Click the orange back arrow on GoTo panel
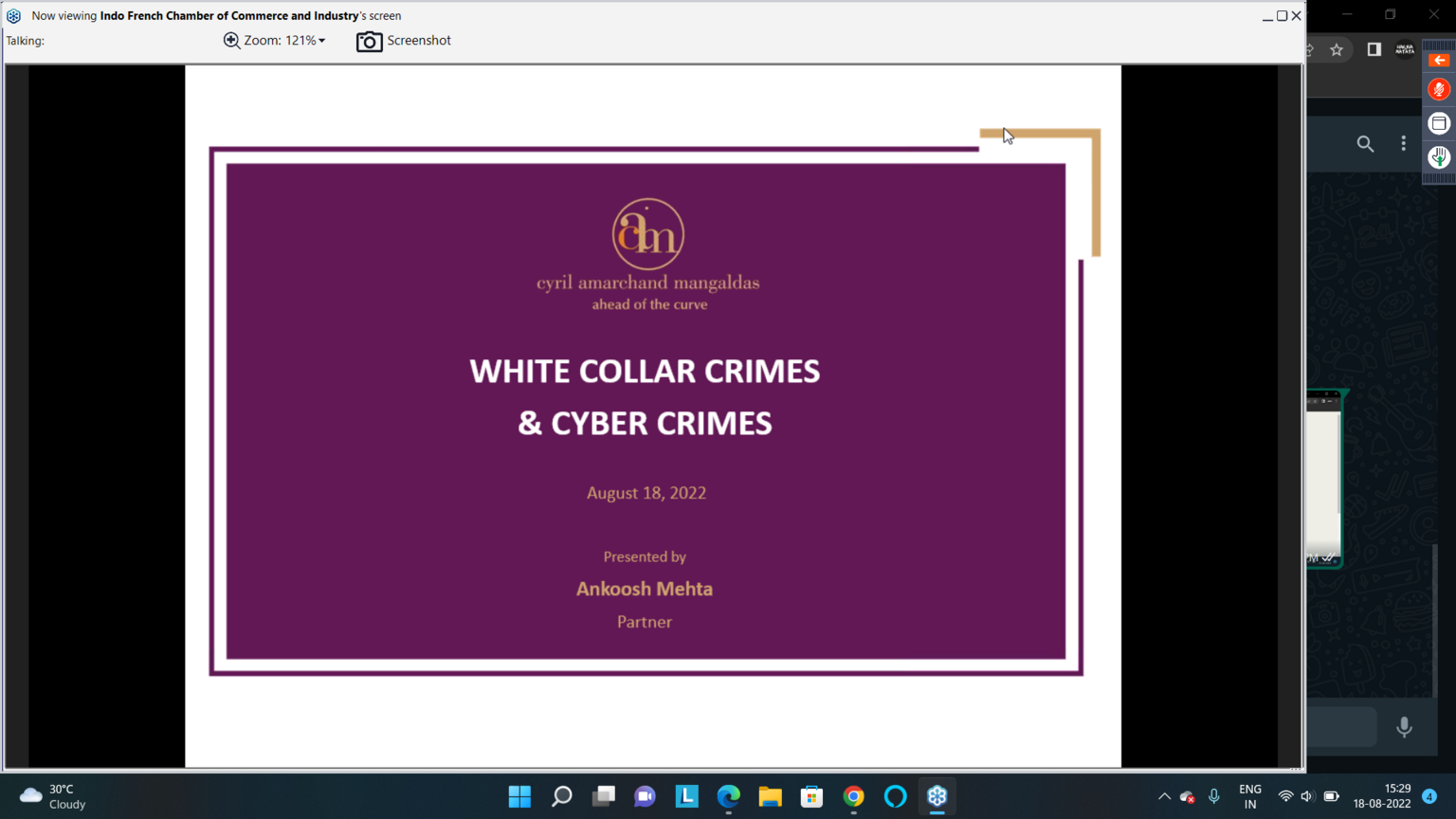Viewport: 1456px width, 819px height. [x=1439, y=60]
